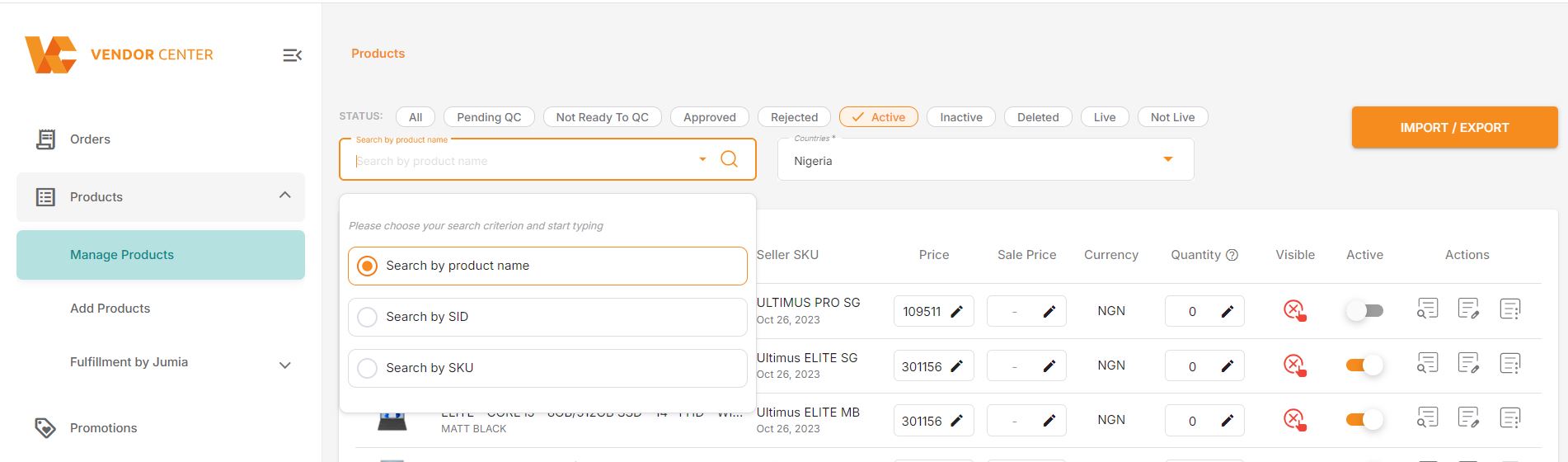1568x462 pixels.
Task: Click details list icon for Ultimus ELITE SG
Action: (1509, 363)
